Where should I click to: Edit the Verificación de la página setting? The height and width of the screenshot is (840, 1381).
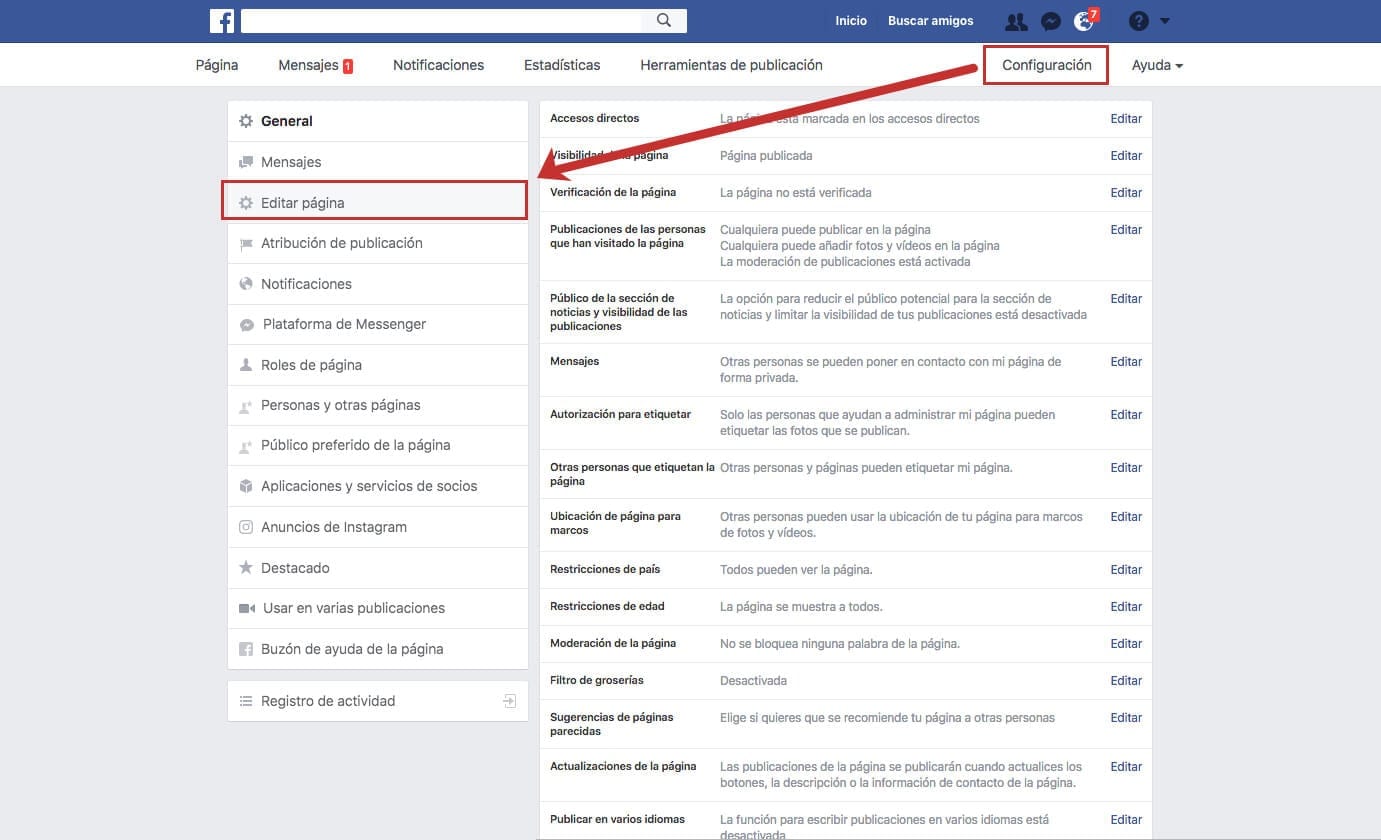pos(1126,192)
